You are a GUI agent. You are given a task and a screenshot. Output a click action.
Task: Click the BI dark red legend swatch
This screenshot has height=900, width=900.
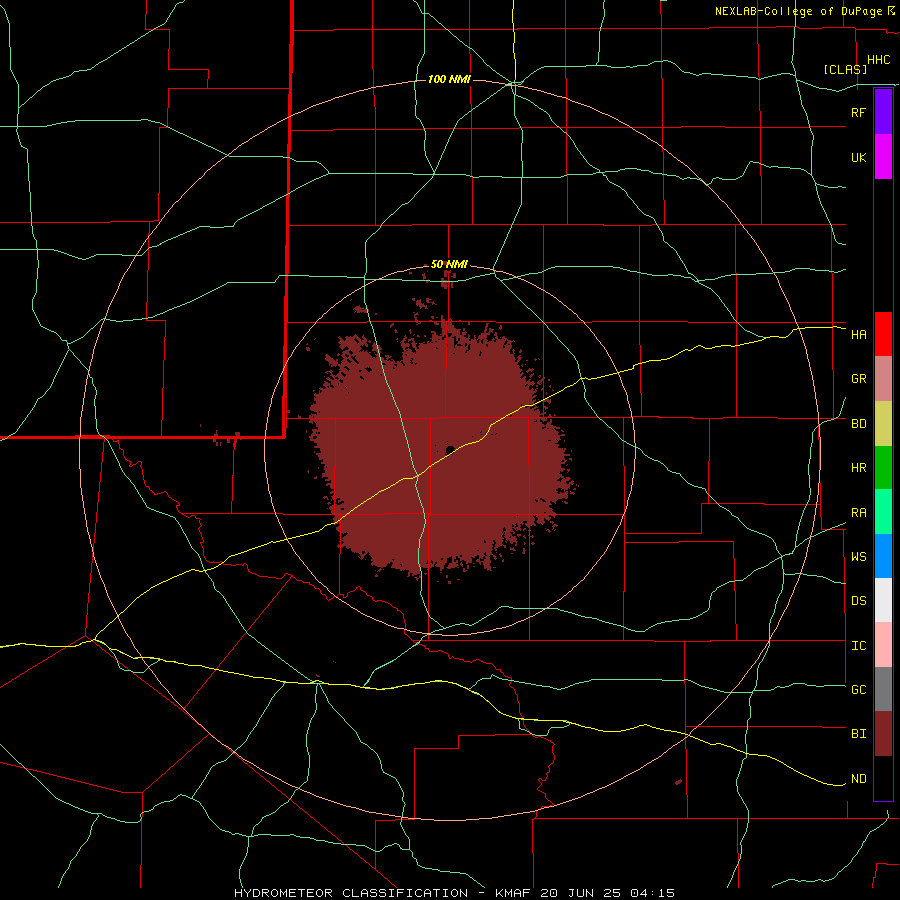click(883, 734)
